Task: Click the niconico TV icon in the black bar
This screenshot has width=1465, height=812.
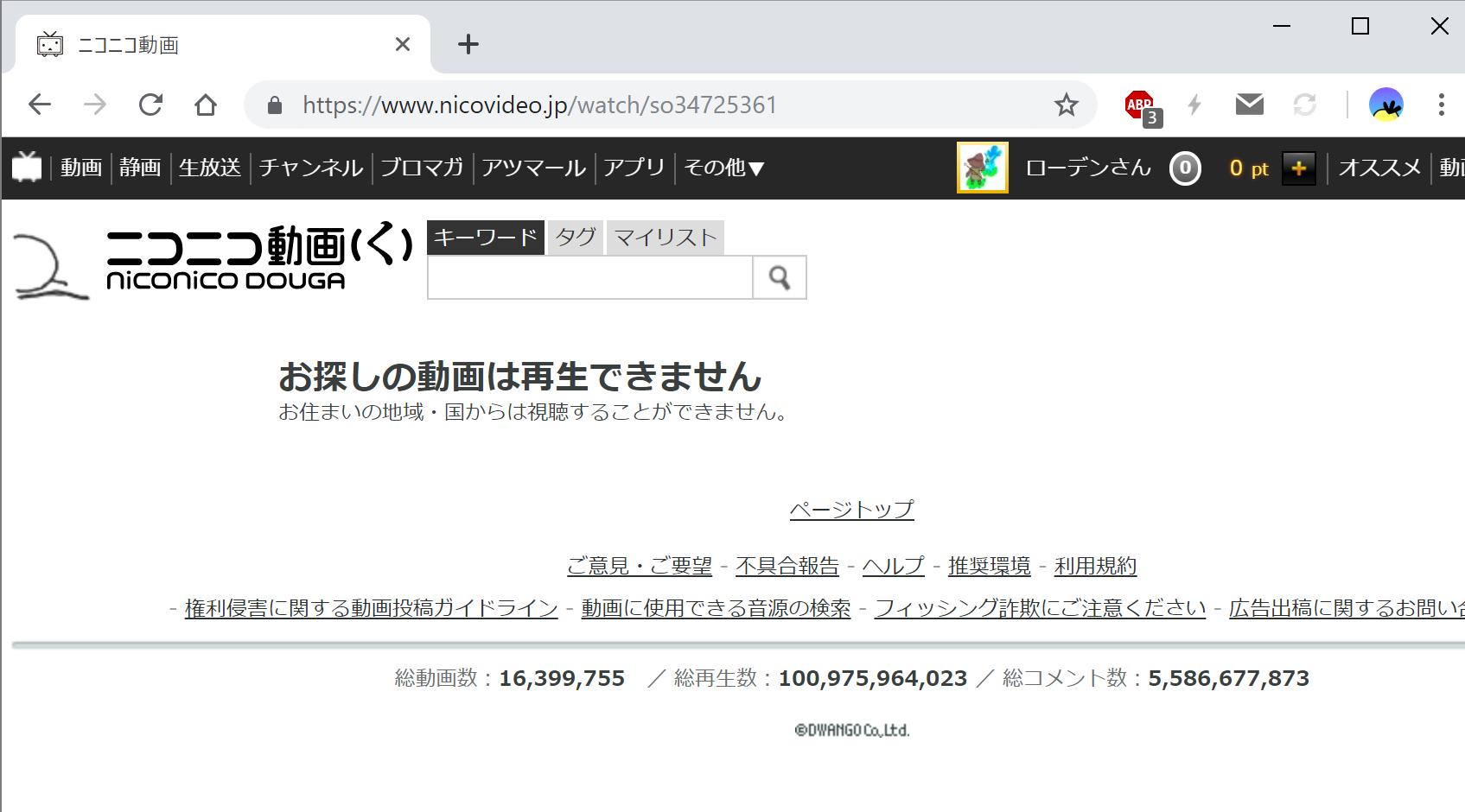Action: click(x=27, y=168)
